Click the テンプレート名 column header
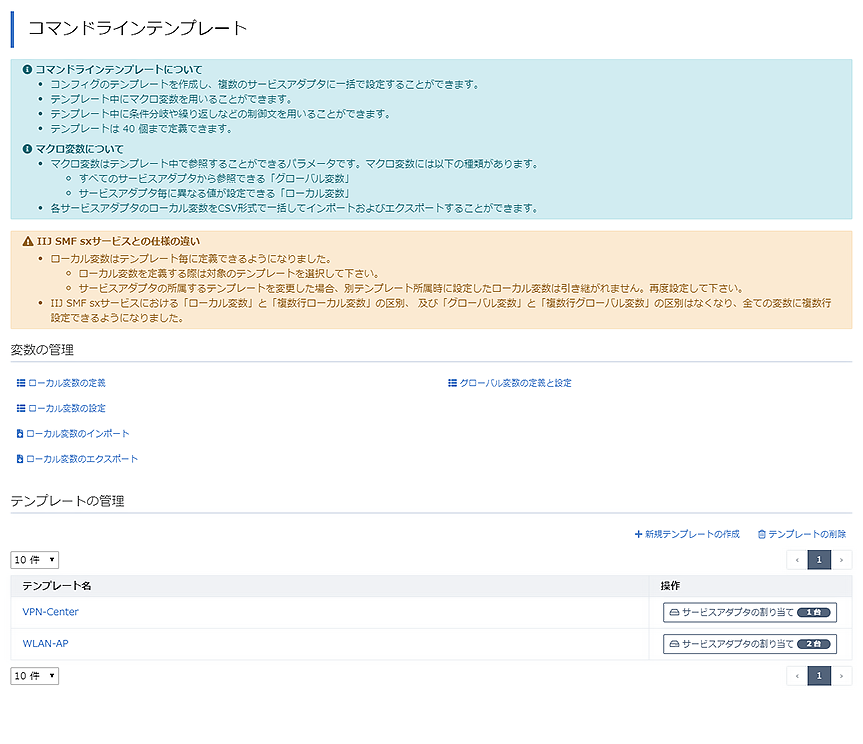This screenshot has height=744, width=863. point(57,585)
